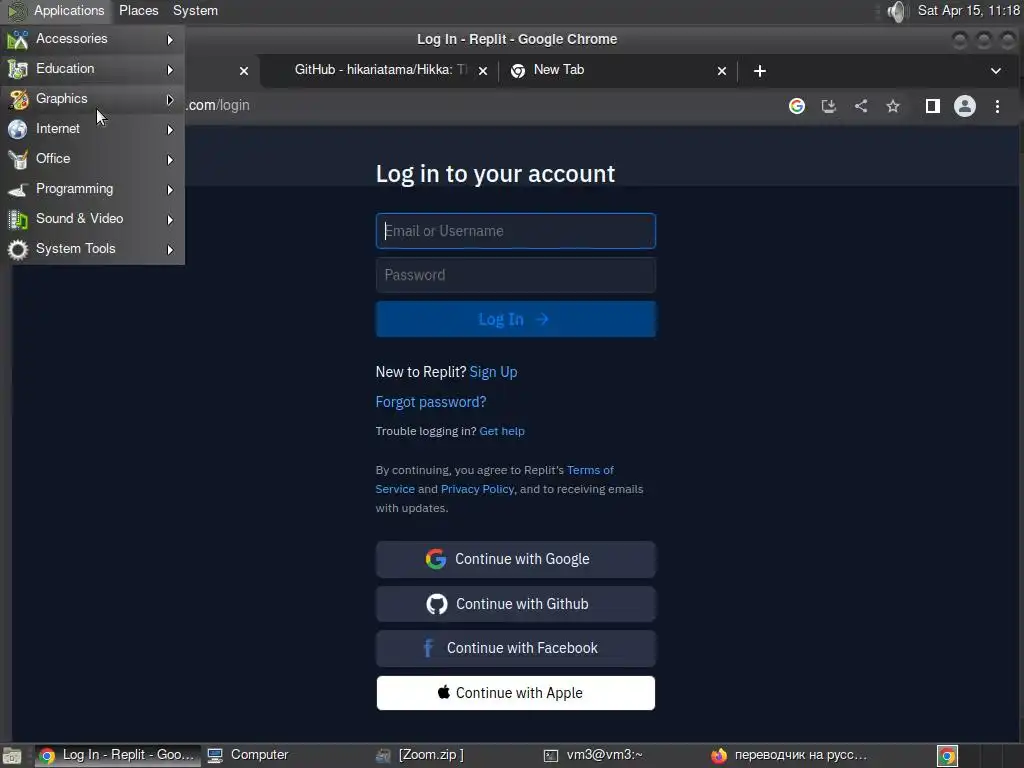Click the Google icon in address bar
1024x768 pixels.
click(797, 106)
